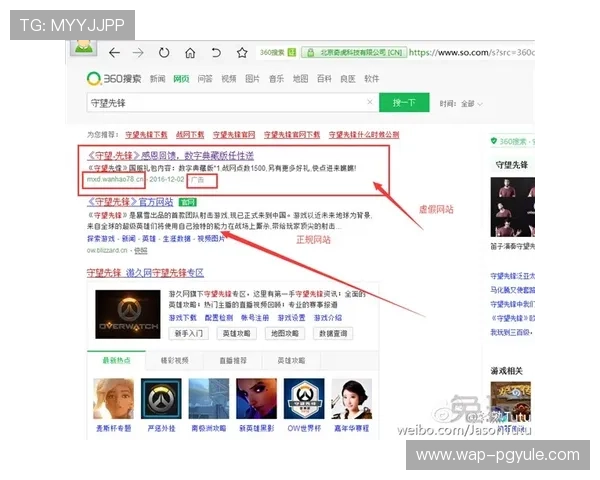Switch to 地图 search category
The height and width of the screenshot is (480, 600).
click(300, 79)
